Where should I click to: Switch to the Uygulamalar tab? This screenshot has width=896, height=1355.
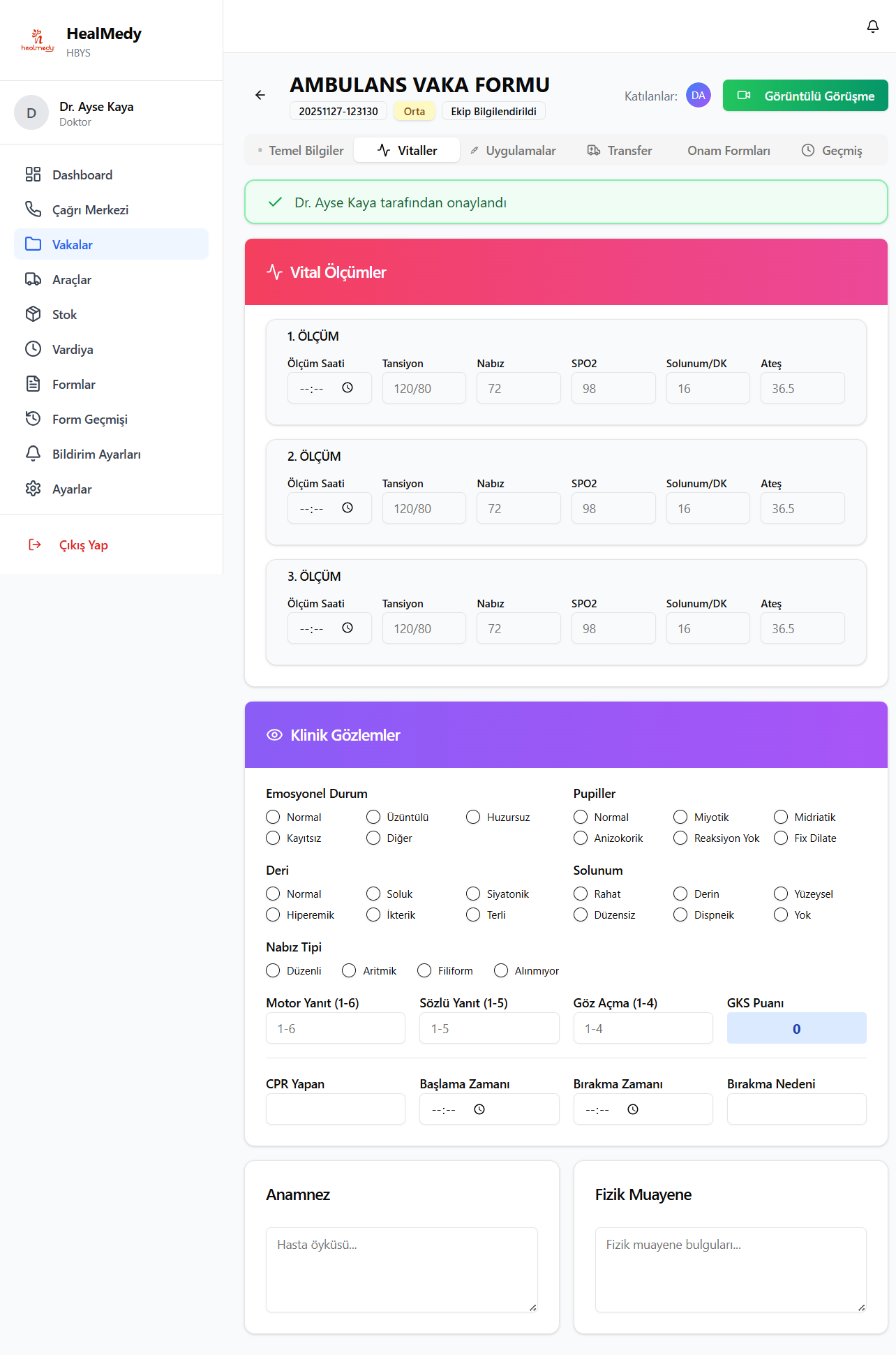(513, 150)
